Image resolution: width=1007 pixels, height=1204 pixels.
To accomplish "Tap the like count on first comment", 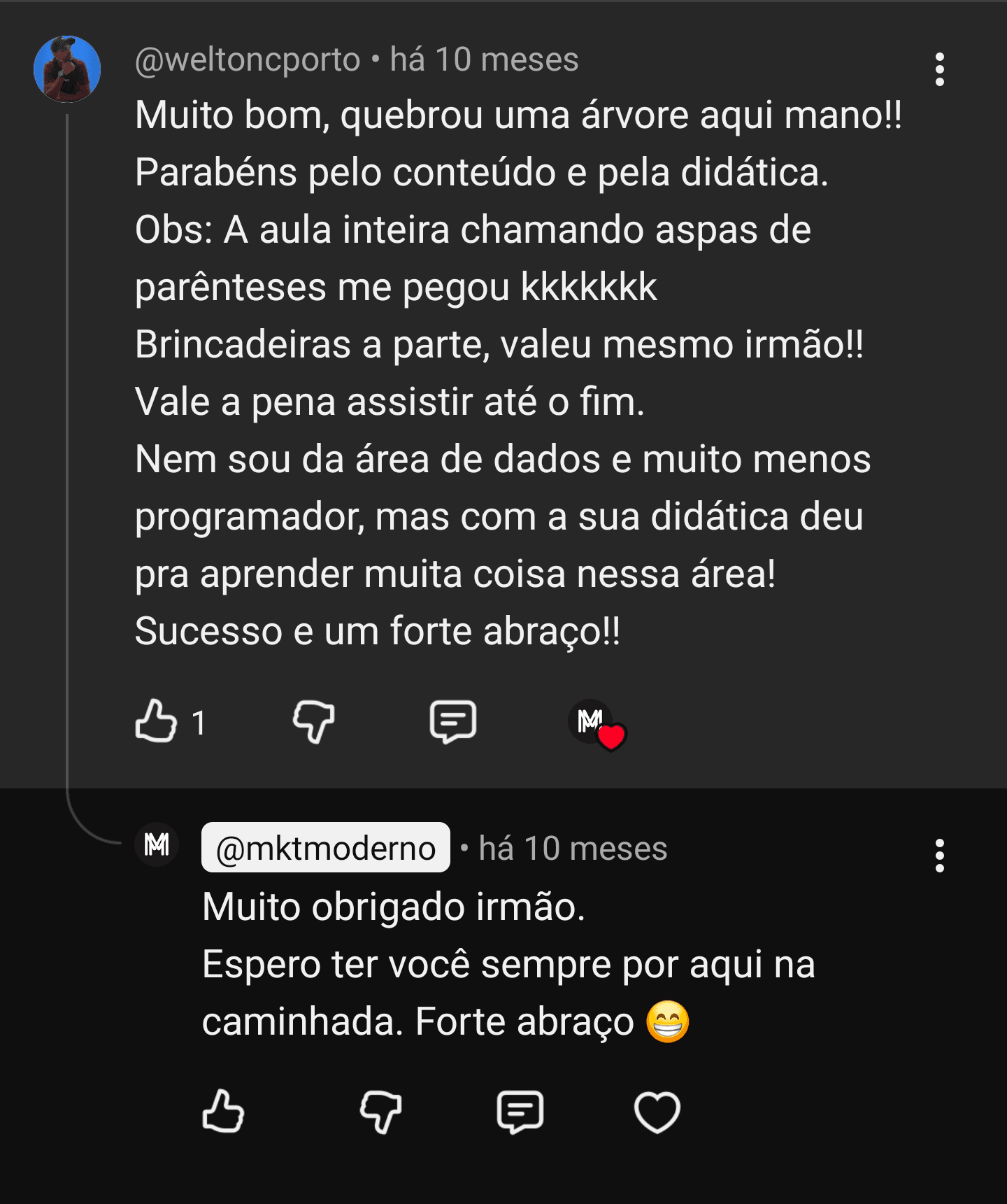I will click(x=199, y=723).
